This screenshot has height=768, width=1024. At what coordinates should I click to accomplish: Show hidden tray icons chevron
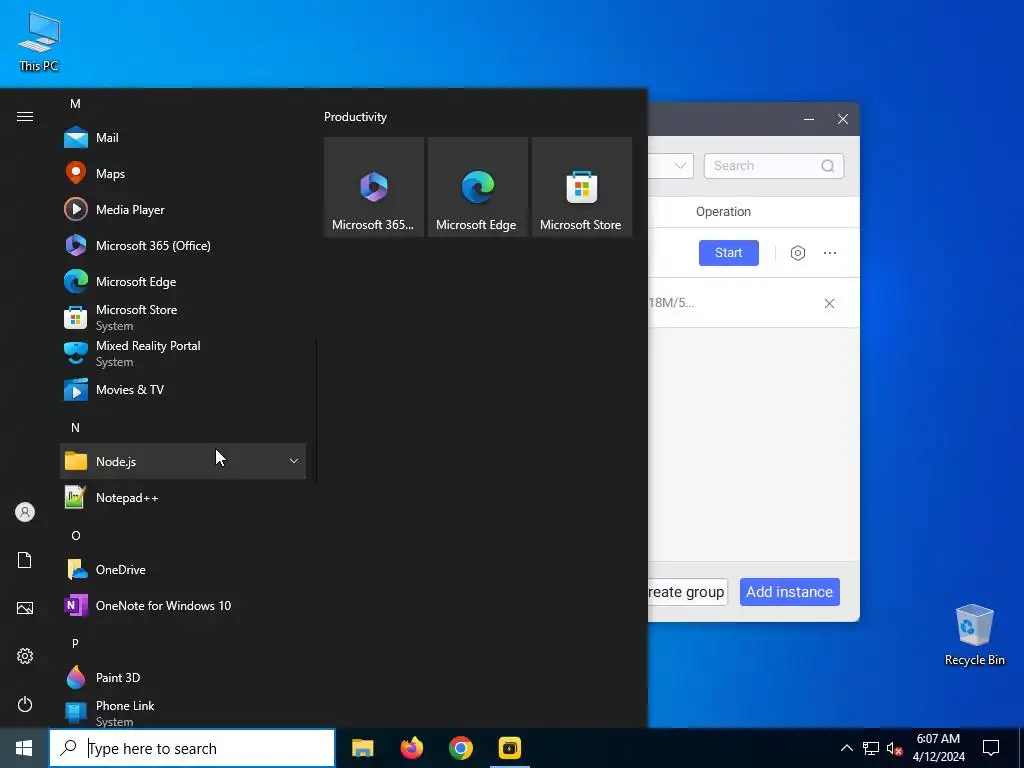(846, 748)
